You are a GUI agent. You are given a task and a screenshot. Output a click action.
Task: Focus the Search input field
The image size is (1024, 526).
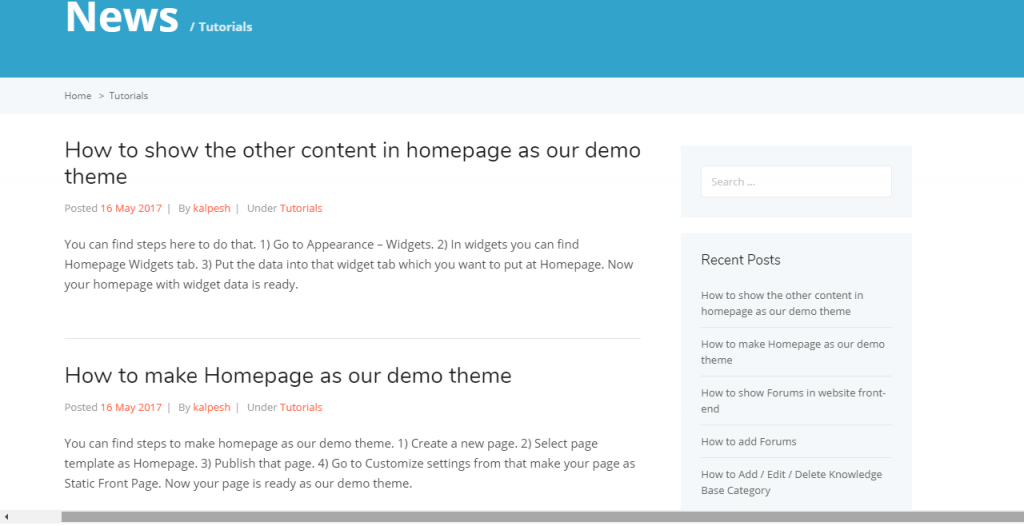pyautogui.click(x=796, y=182)
